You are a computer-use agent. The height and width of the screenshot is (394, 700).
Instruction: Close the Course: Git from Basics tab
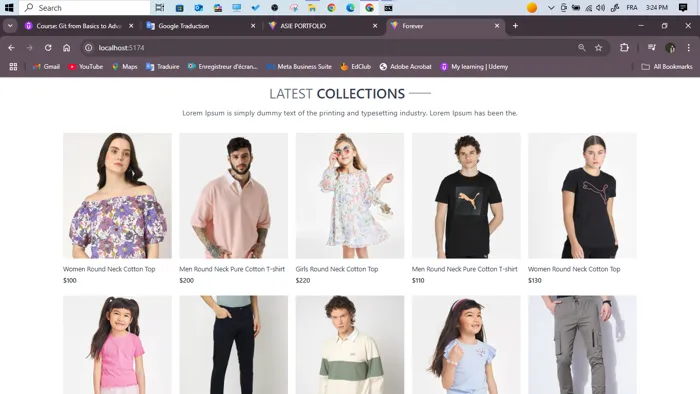131,26
